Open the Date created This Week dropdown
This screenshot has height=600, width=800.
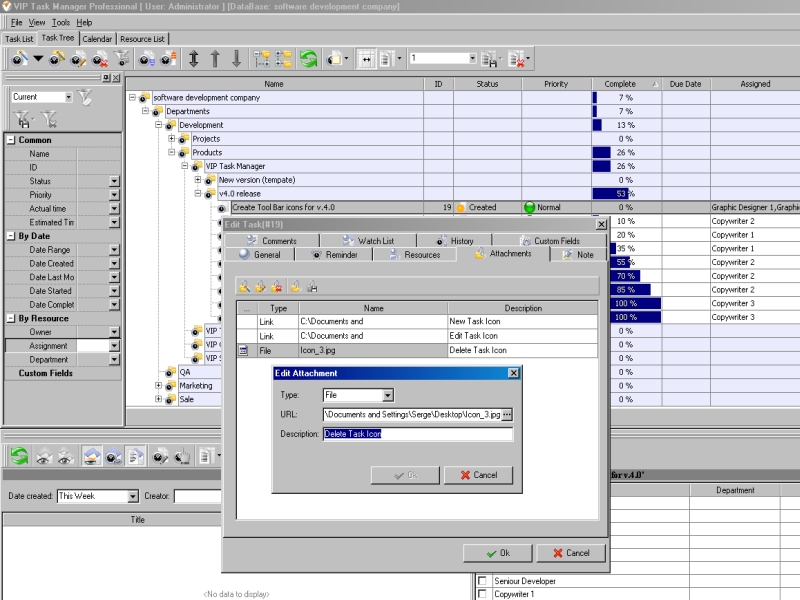click(x=133, y=496)
